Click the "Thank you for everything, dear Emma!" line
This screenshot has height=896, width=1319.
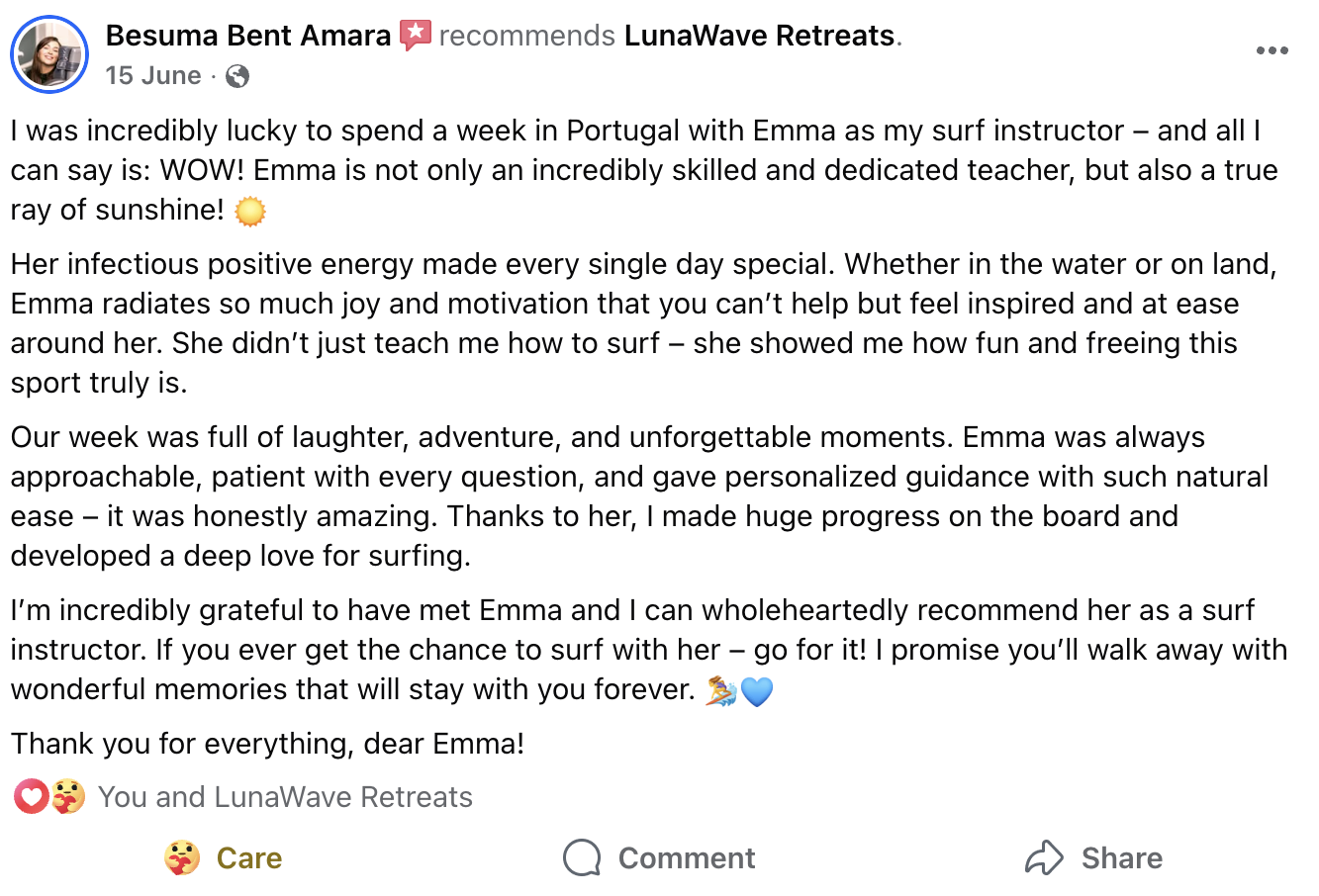coord(267,744)
